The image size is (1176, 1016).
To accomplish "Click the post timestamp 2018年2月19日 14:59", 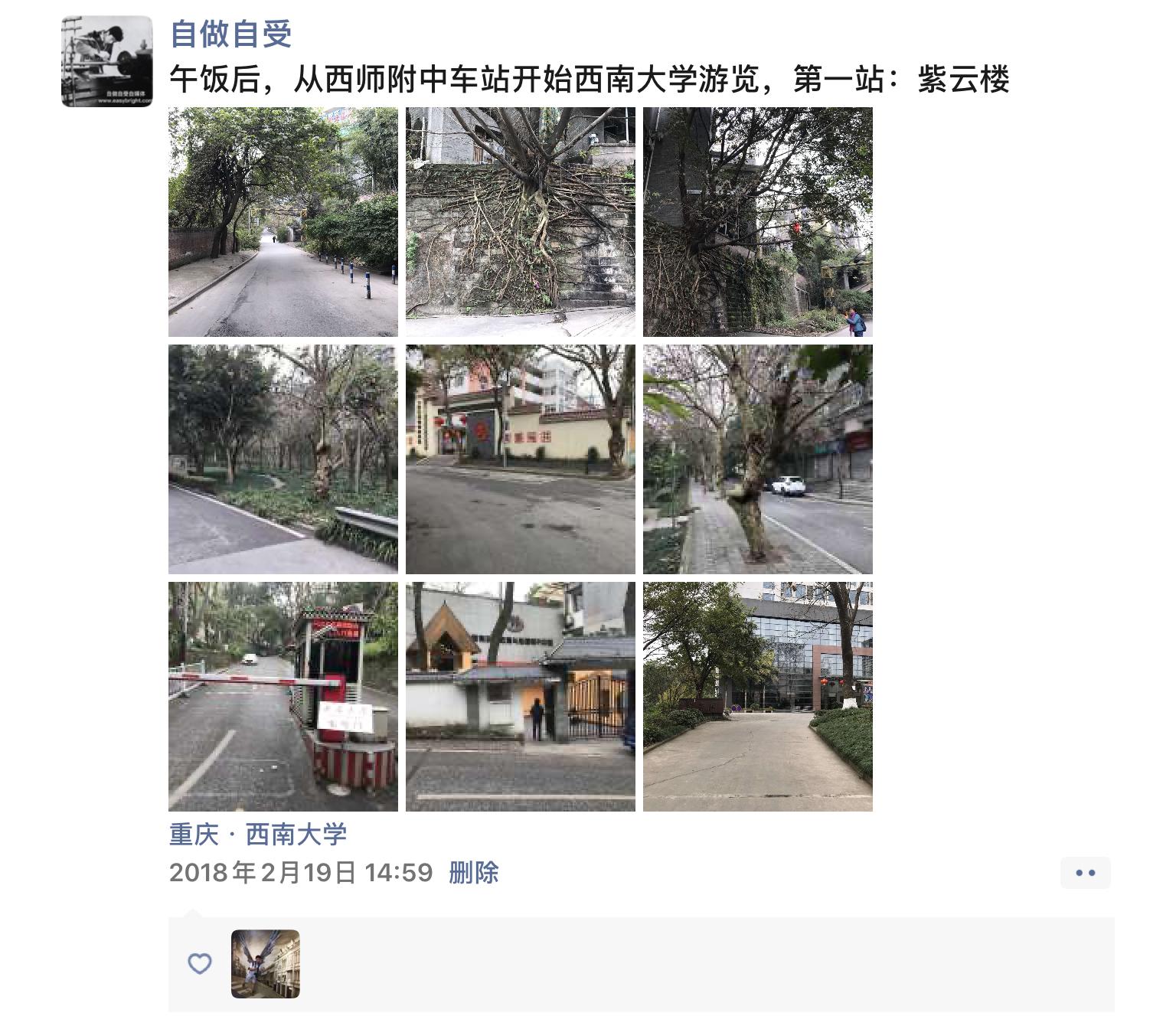I will 301,873.
